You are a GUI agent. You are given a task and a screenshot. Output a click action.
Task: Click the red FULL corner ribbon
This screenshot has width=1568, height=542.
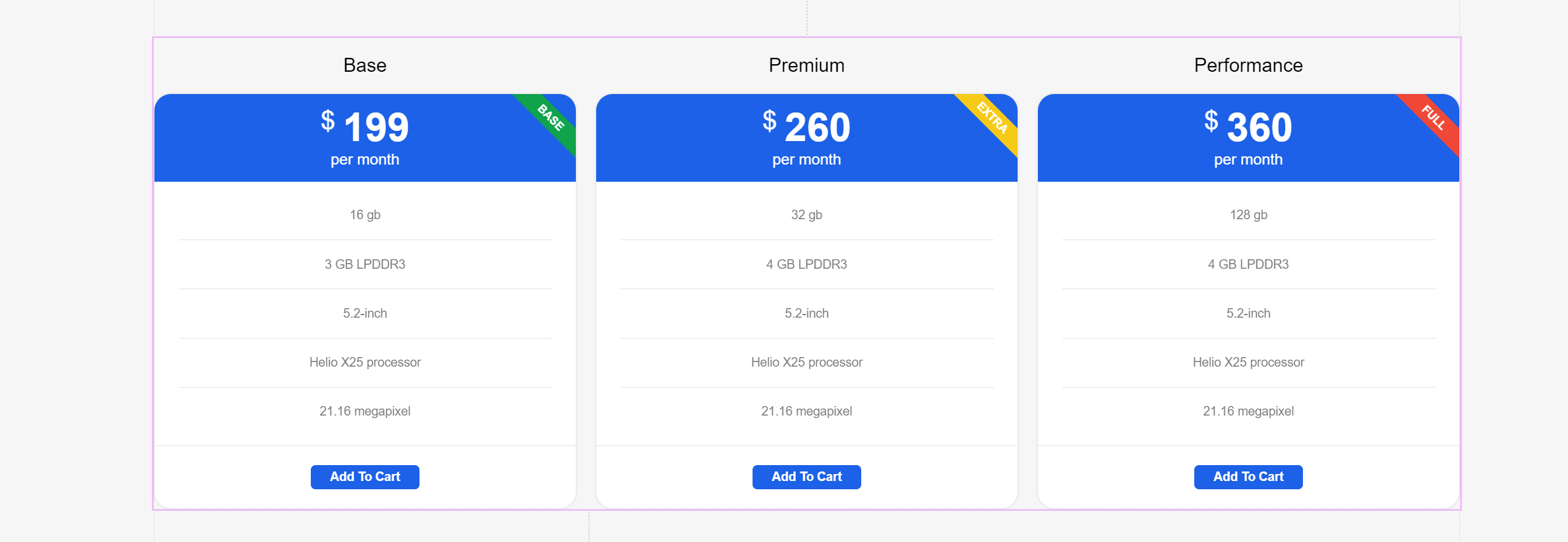click(x=1434, y=118)
